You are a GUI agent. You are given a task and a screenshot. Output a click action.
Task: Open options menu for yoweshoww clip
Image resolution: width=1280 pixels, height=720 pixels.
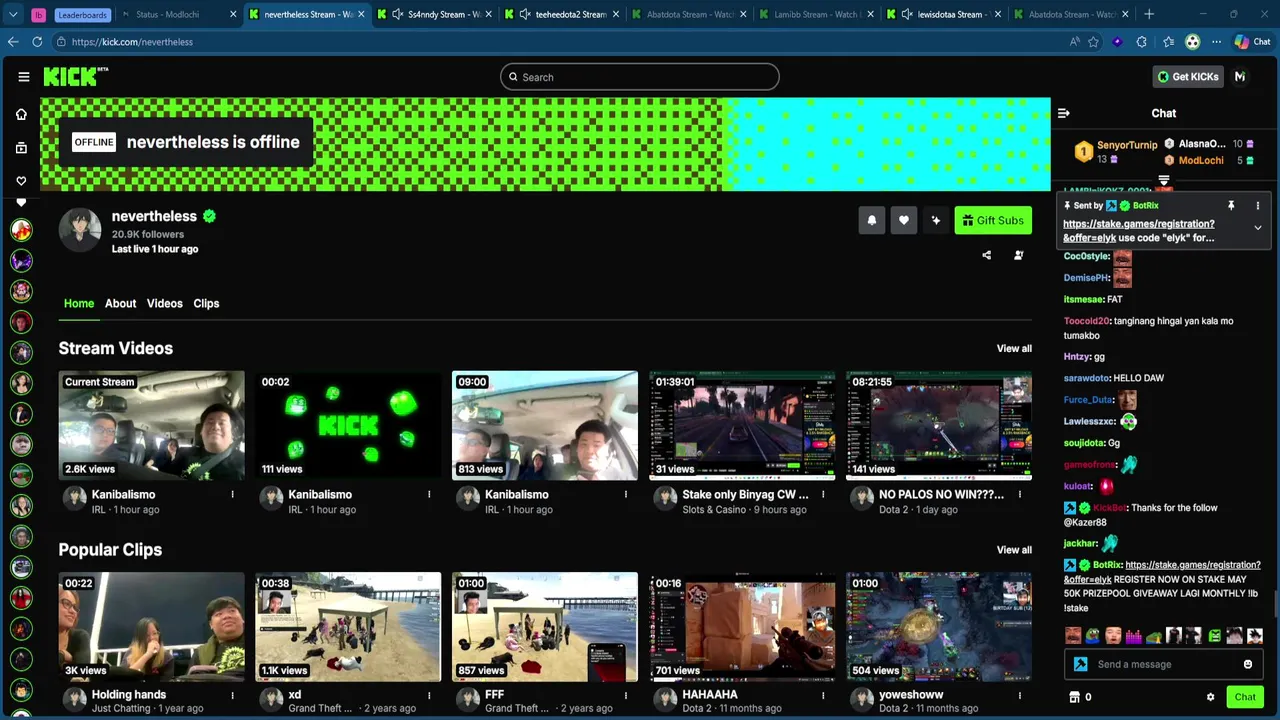pos(1019,695)
